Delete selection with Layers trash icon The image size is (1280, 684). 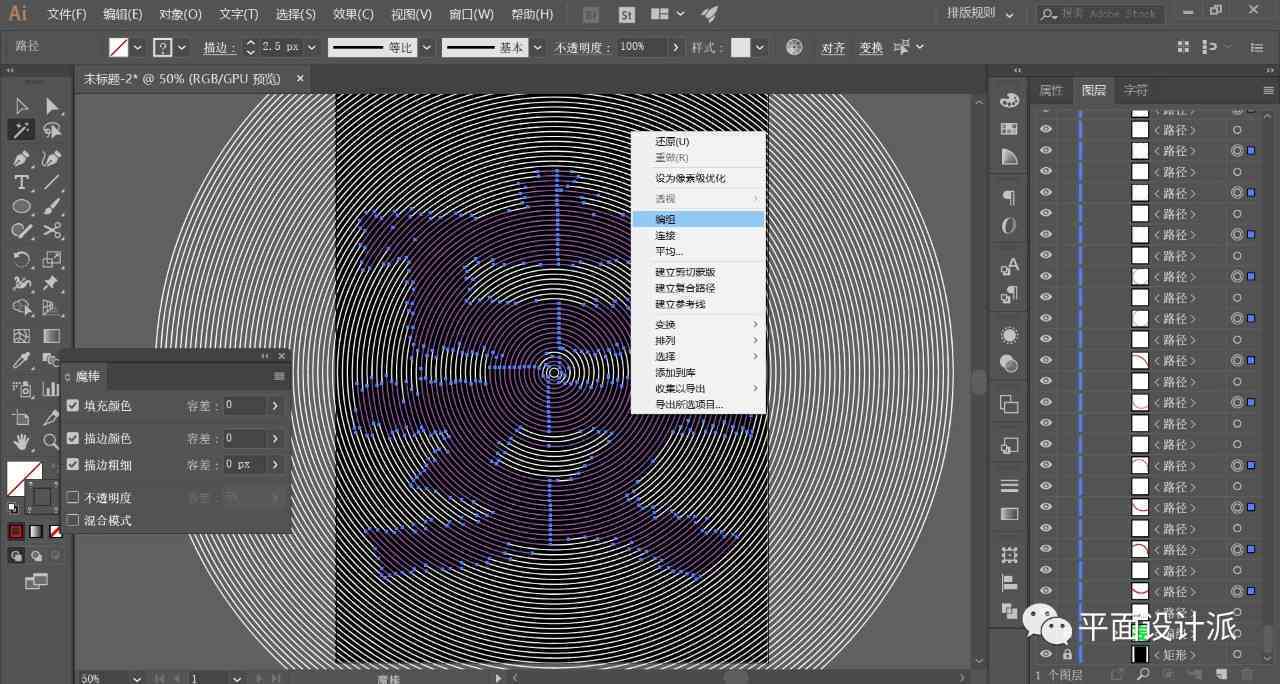click(1247, 675)
